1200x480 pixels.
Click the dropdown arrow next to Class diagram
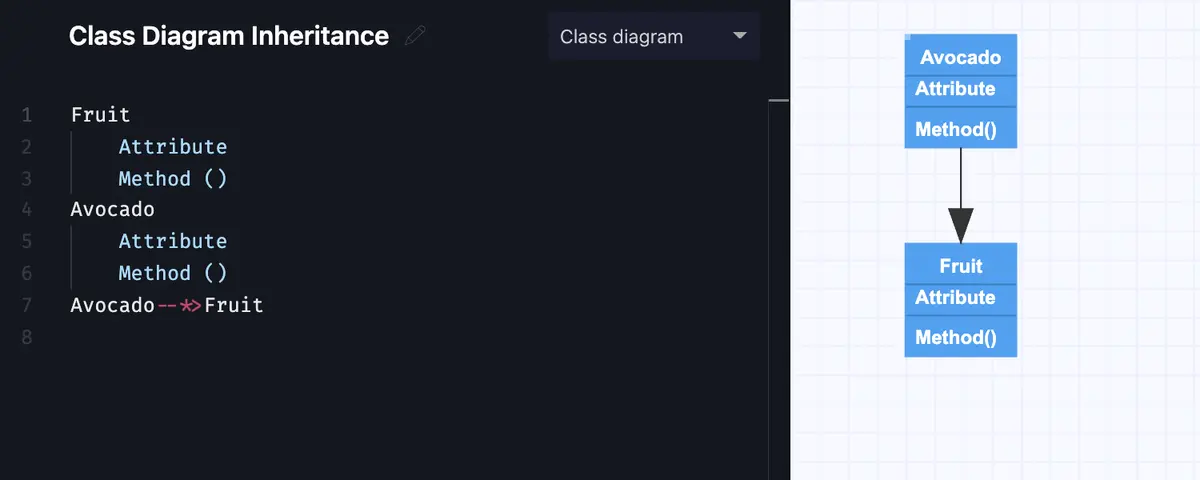740,36
